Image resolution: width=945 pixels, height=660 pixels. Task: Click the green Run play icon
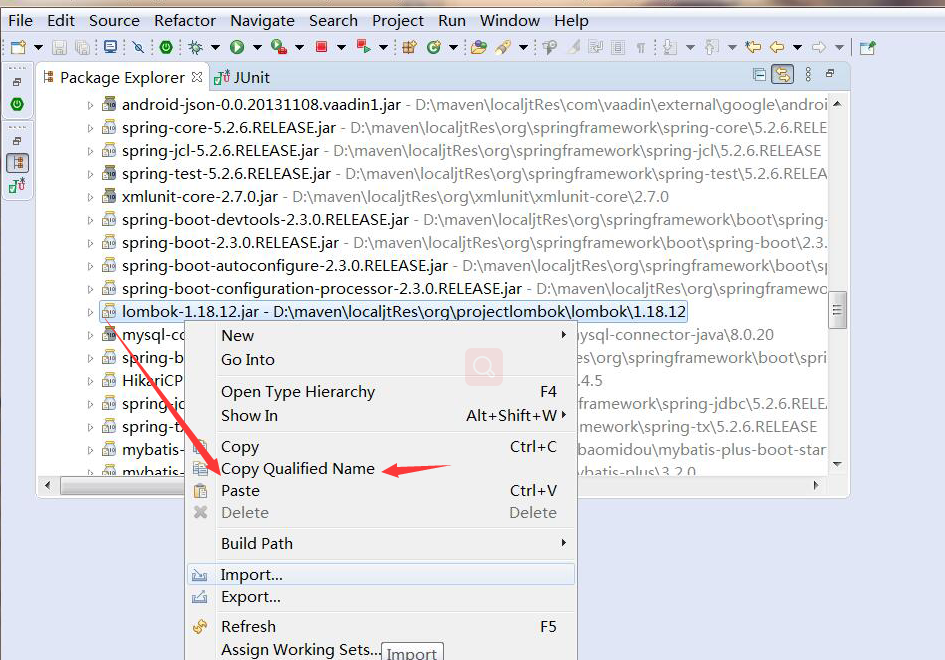(237, 47)
